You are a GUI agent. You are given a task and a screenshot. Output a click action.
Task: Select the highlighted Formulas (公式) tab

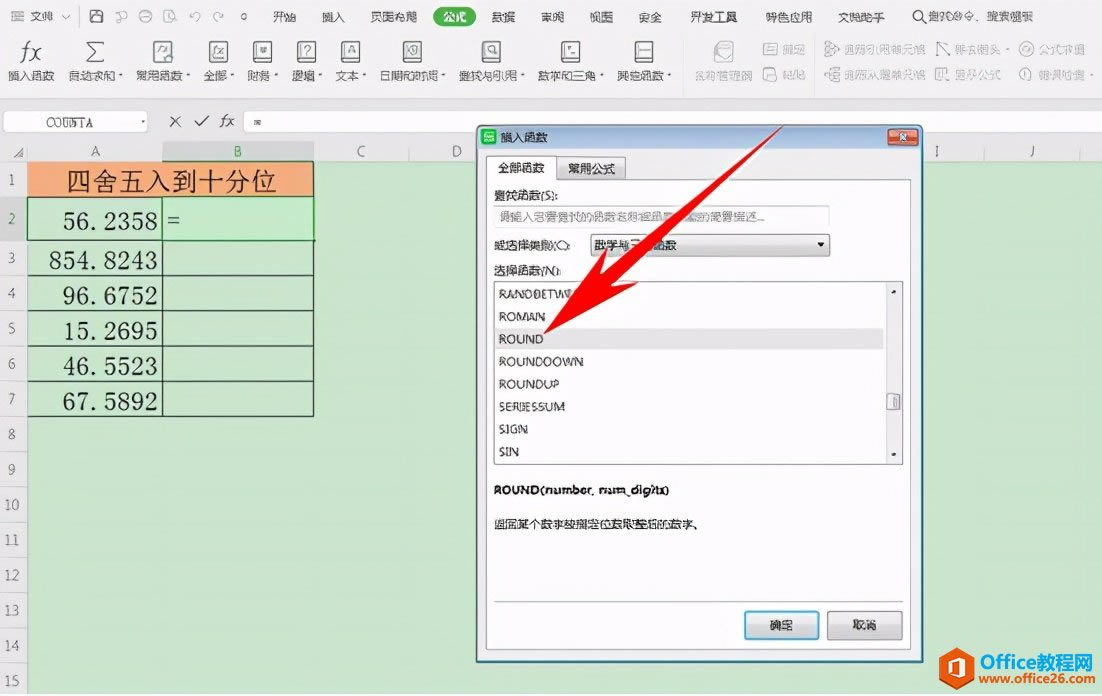click(x=454, y=17)
